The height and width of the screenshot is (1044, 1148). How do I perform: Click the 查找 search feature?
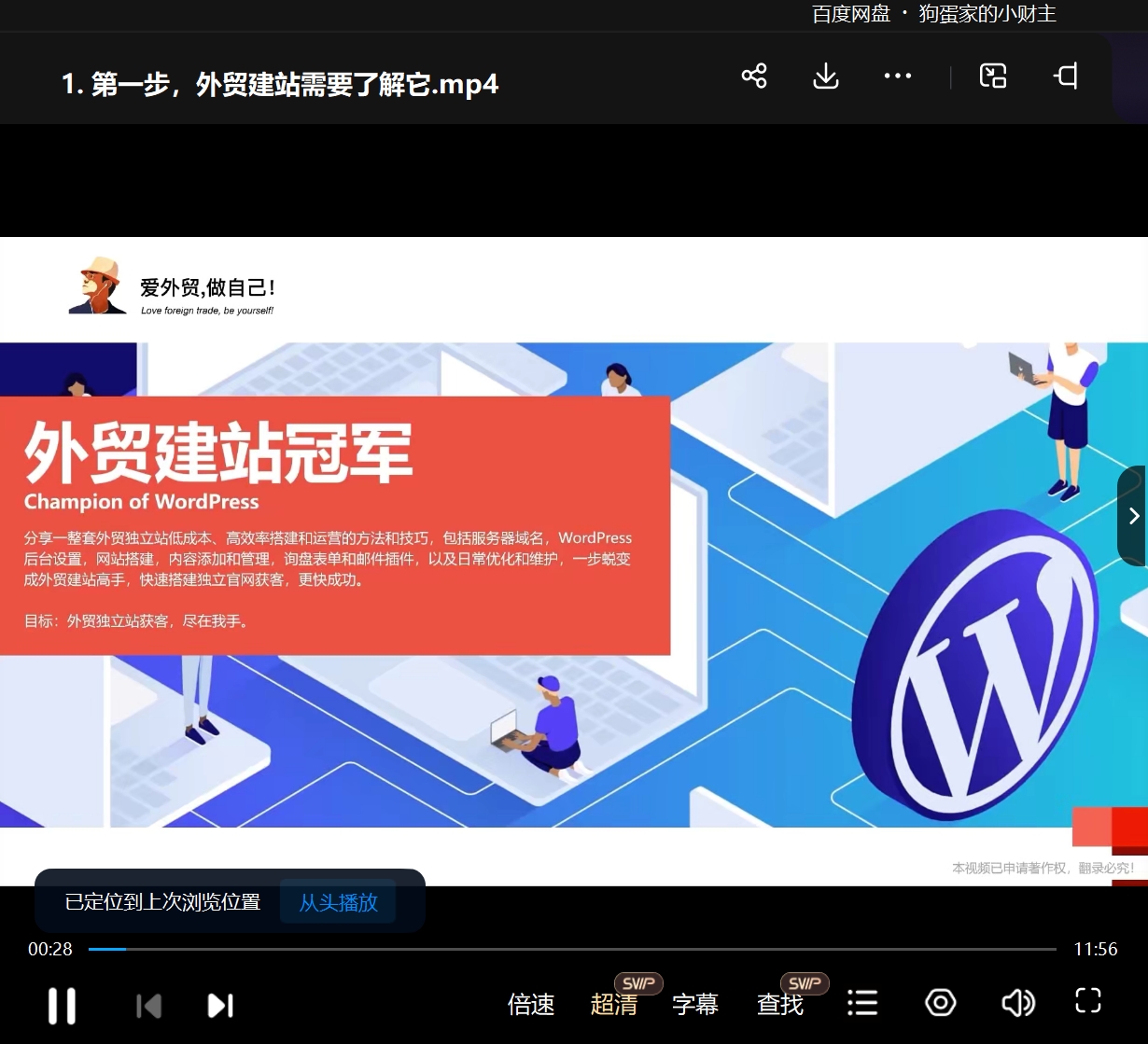click(x=780, y=1005)
